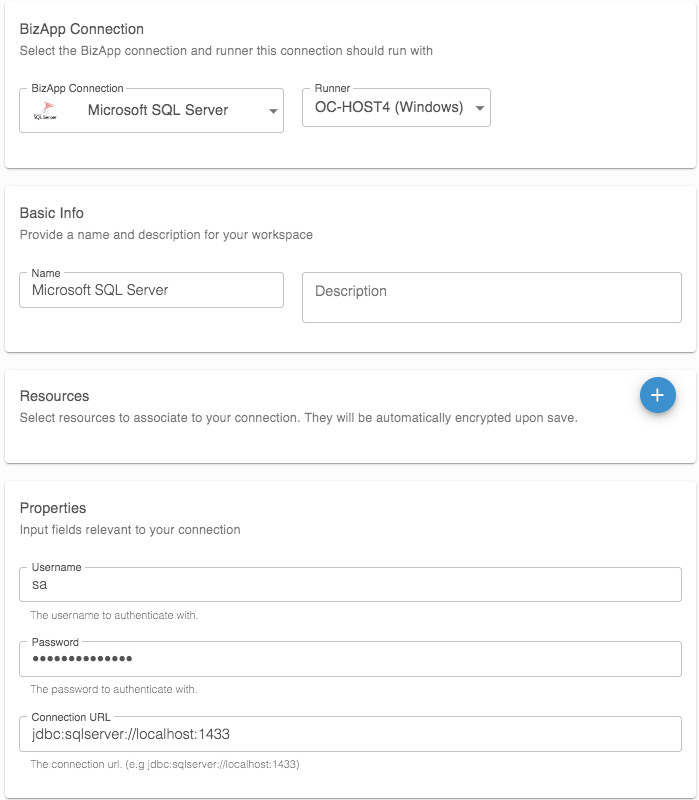Click the "Input fields relevant to your connection" text

130,529
